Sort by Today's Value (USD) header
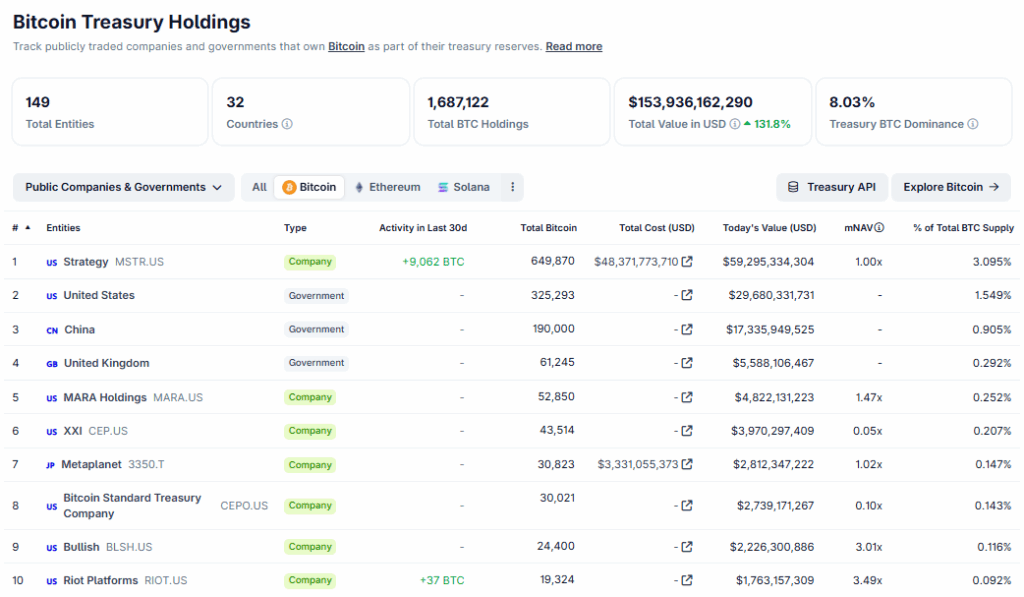 click(769, 228)
